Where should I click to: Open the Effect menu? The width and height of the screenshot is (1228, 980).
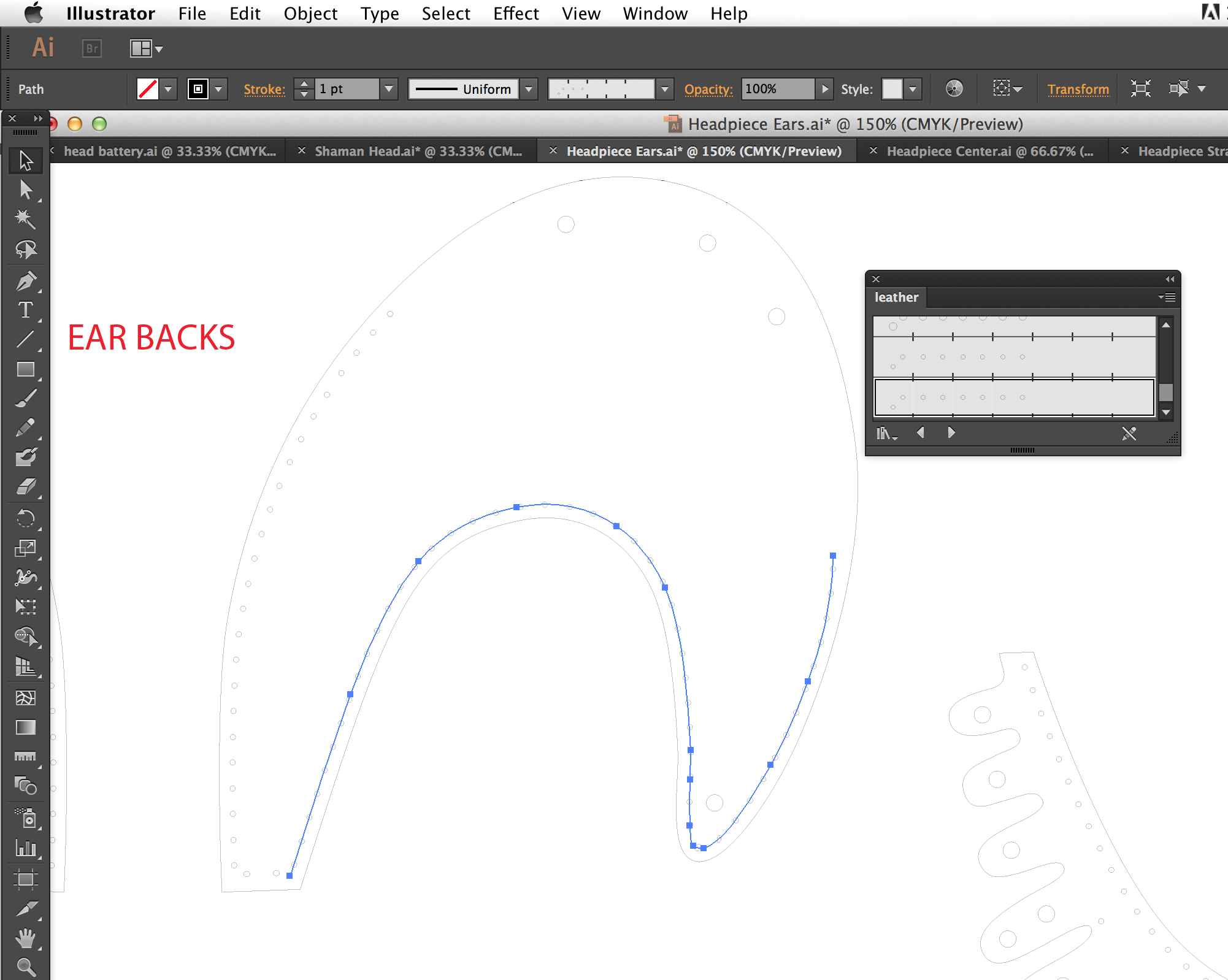515,13
